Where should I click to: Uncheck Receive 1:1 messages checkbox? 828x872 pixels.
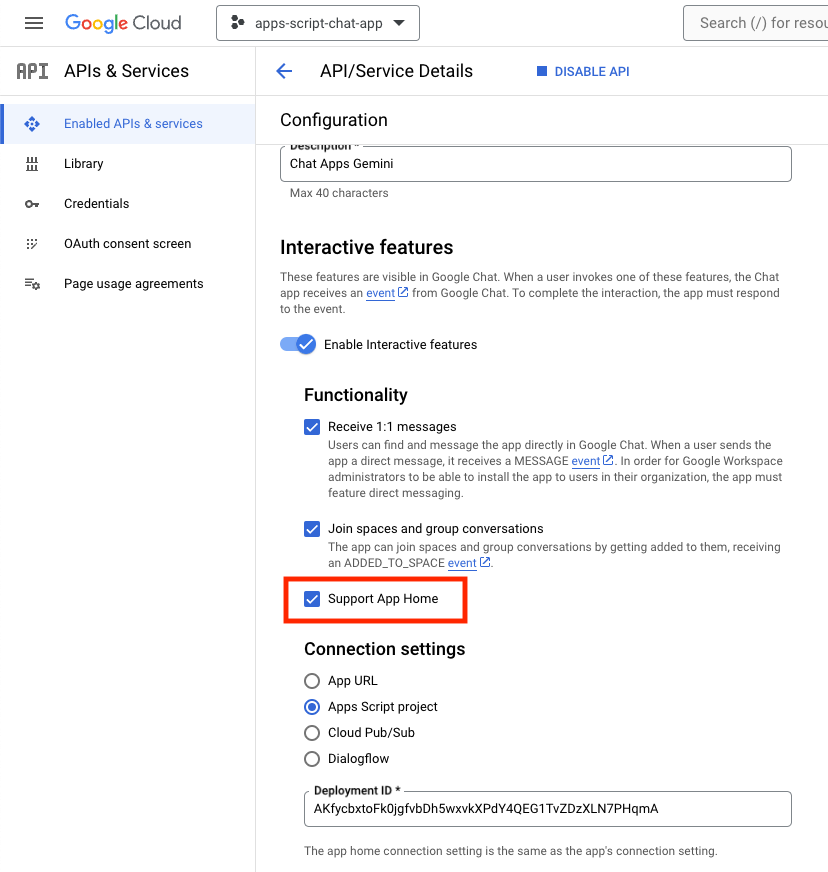(312, 427)
